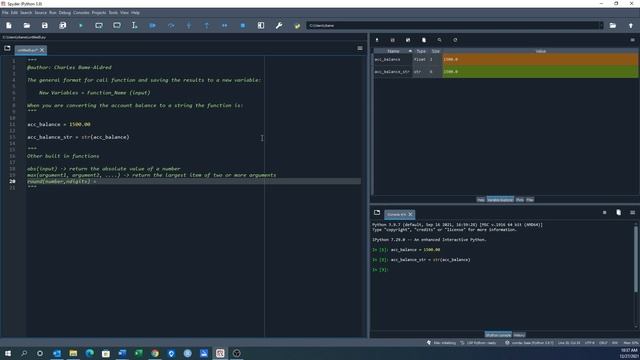
Task: Switch to the Help pane tab
Action: click(481, 200)
